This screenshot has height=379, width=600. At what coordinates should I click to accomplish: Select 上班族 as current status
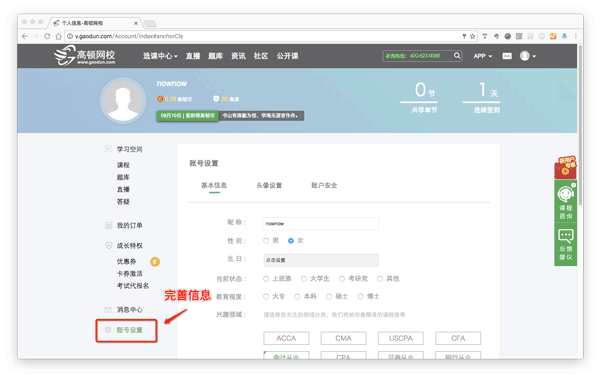[x=266, y=279]
